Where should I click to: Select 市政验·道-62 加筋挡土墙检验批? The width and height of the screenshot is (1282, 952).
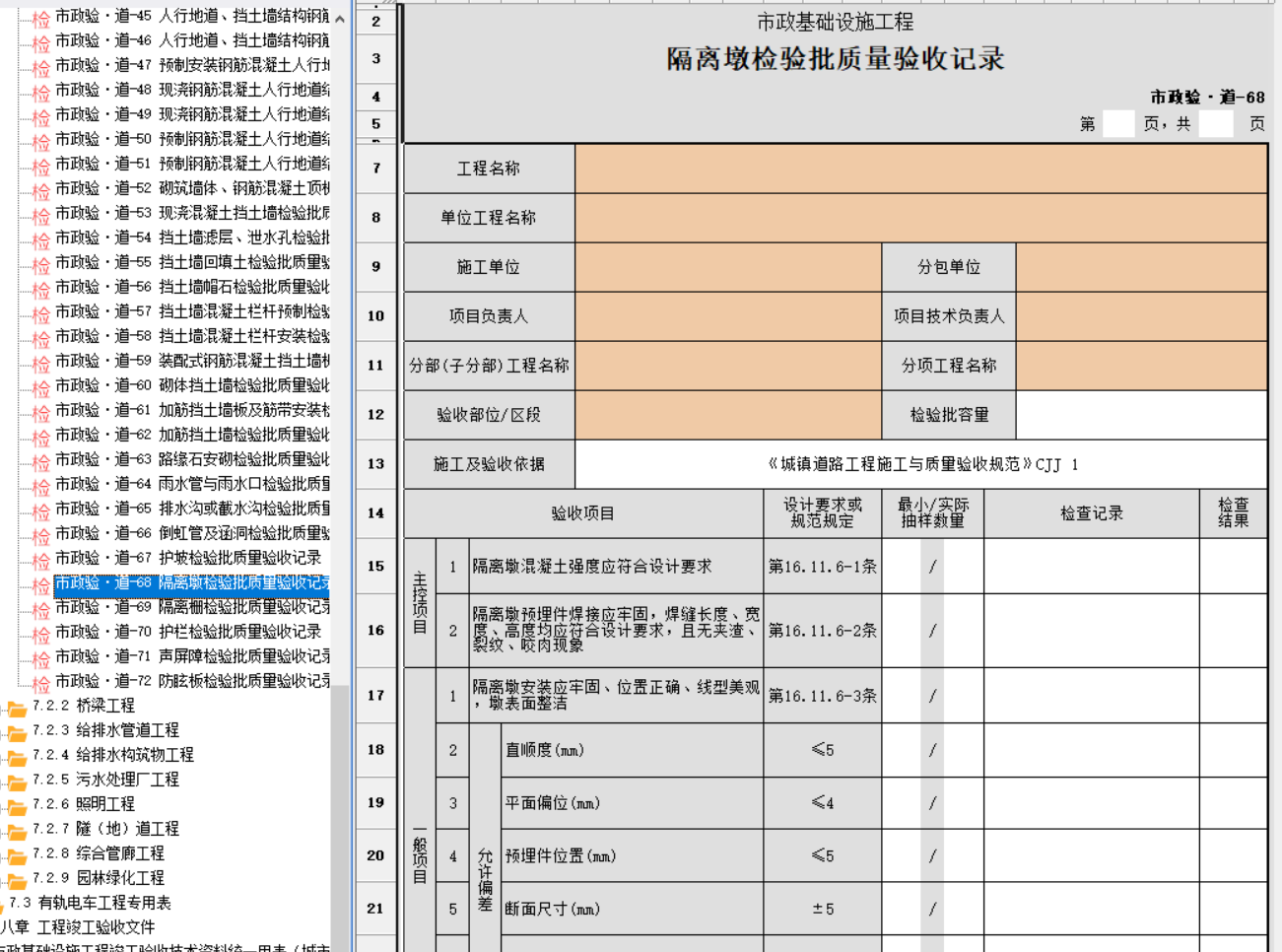click(x=192, y=435)
